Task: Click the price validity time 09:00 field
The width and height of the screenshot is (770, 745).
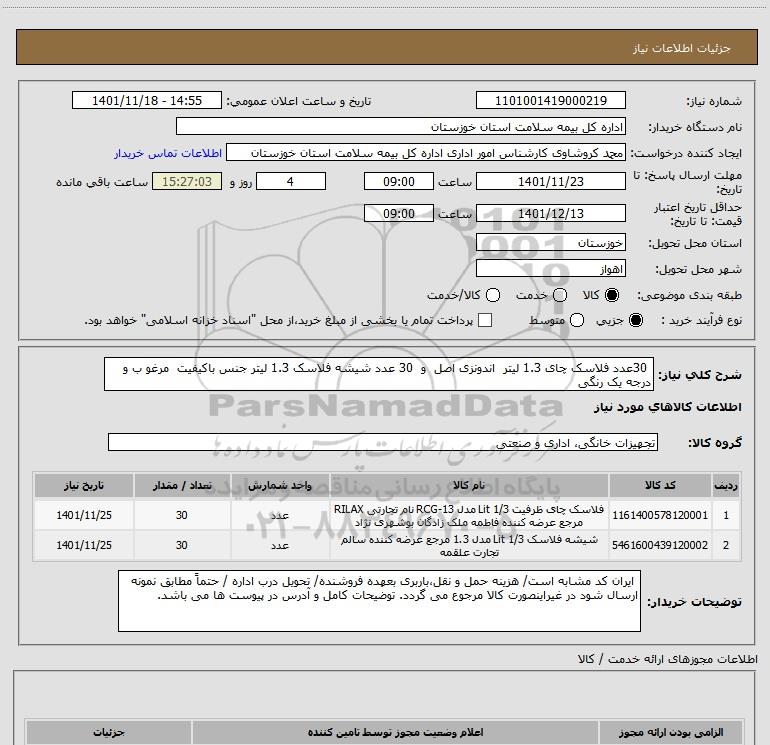Action: [x=399, y=214]
